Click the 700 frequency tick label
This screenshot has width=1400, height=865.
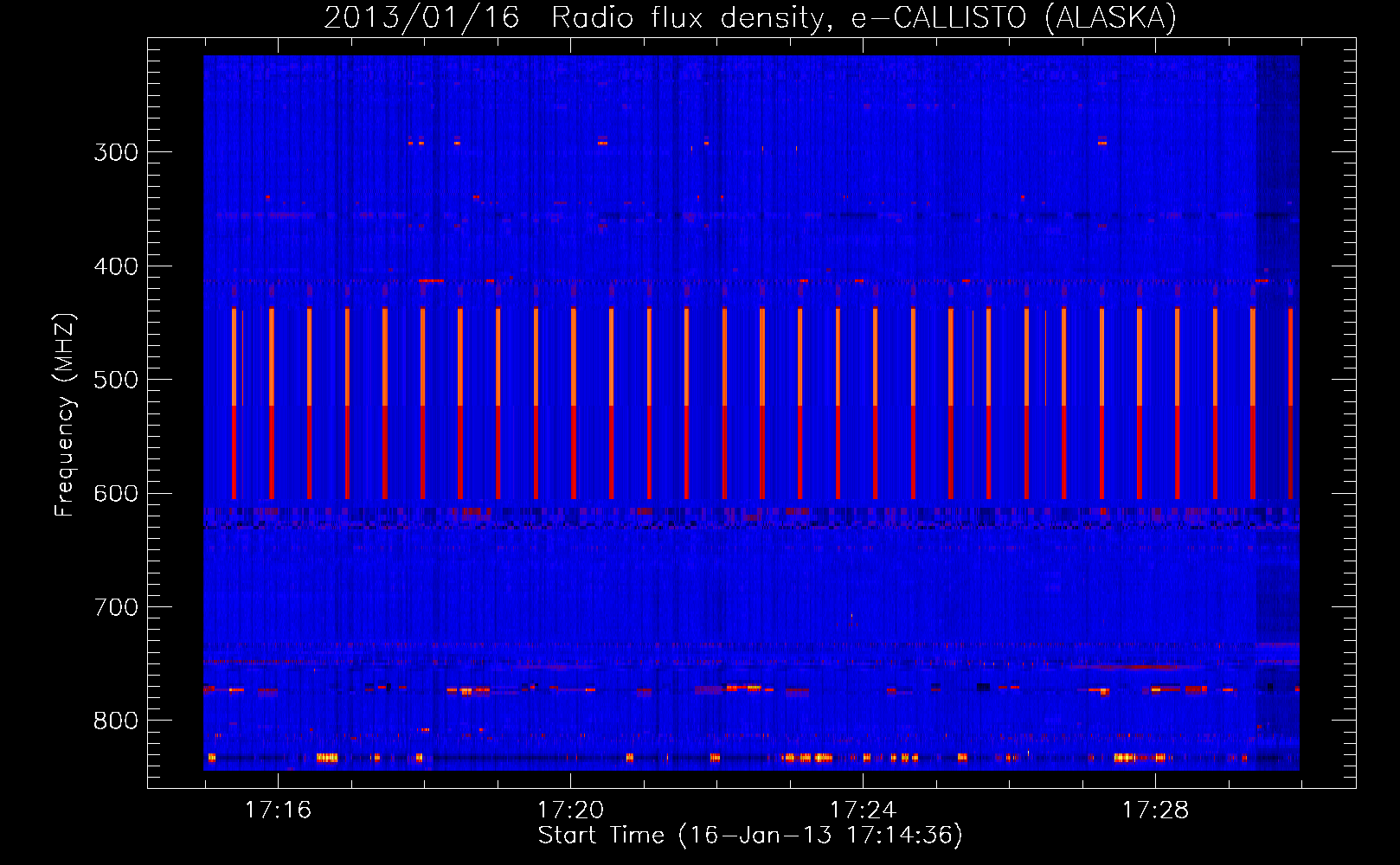pos(116,607)
